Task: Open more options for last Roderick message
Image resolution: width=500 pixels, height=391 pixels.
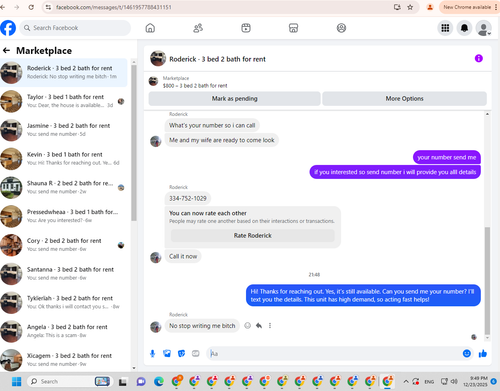Action: click(x=270, y=326)
